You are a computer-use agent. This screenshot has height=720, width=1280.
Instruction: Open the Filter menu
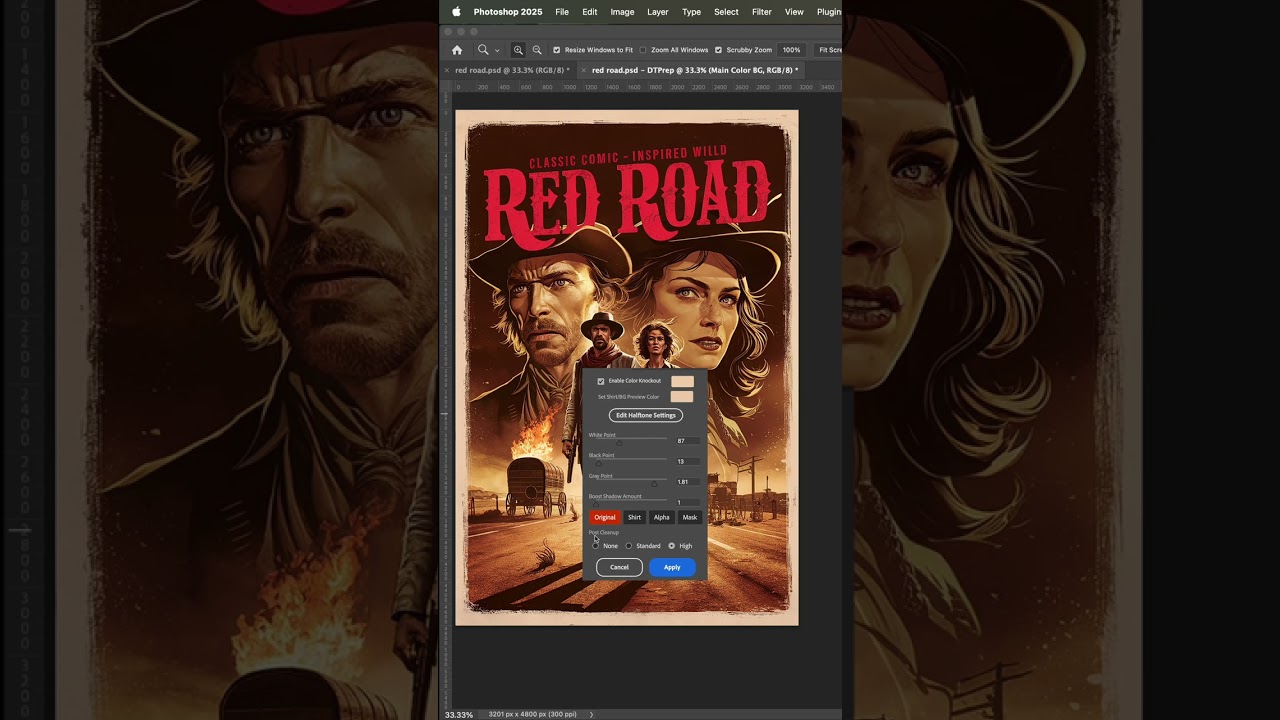(x=762, y=12)
